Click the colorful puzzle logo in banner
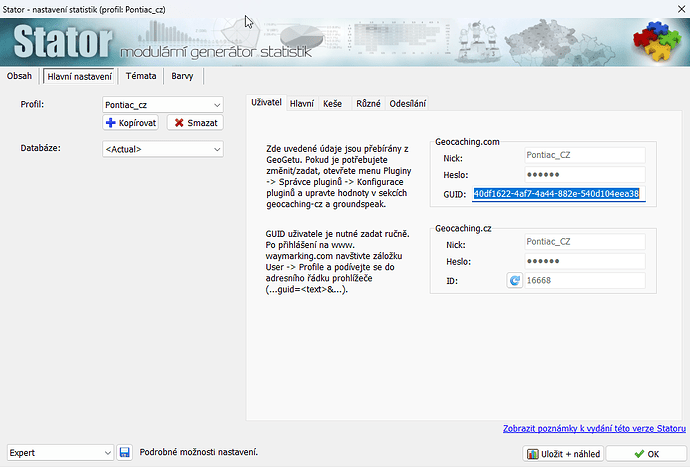 click(657, 41)
